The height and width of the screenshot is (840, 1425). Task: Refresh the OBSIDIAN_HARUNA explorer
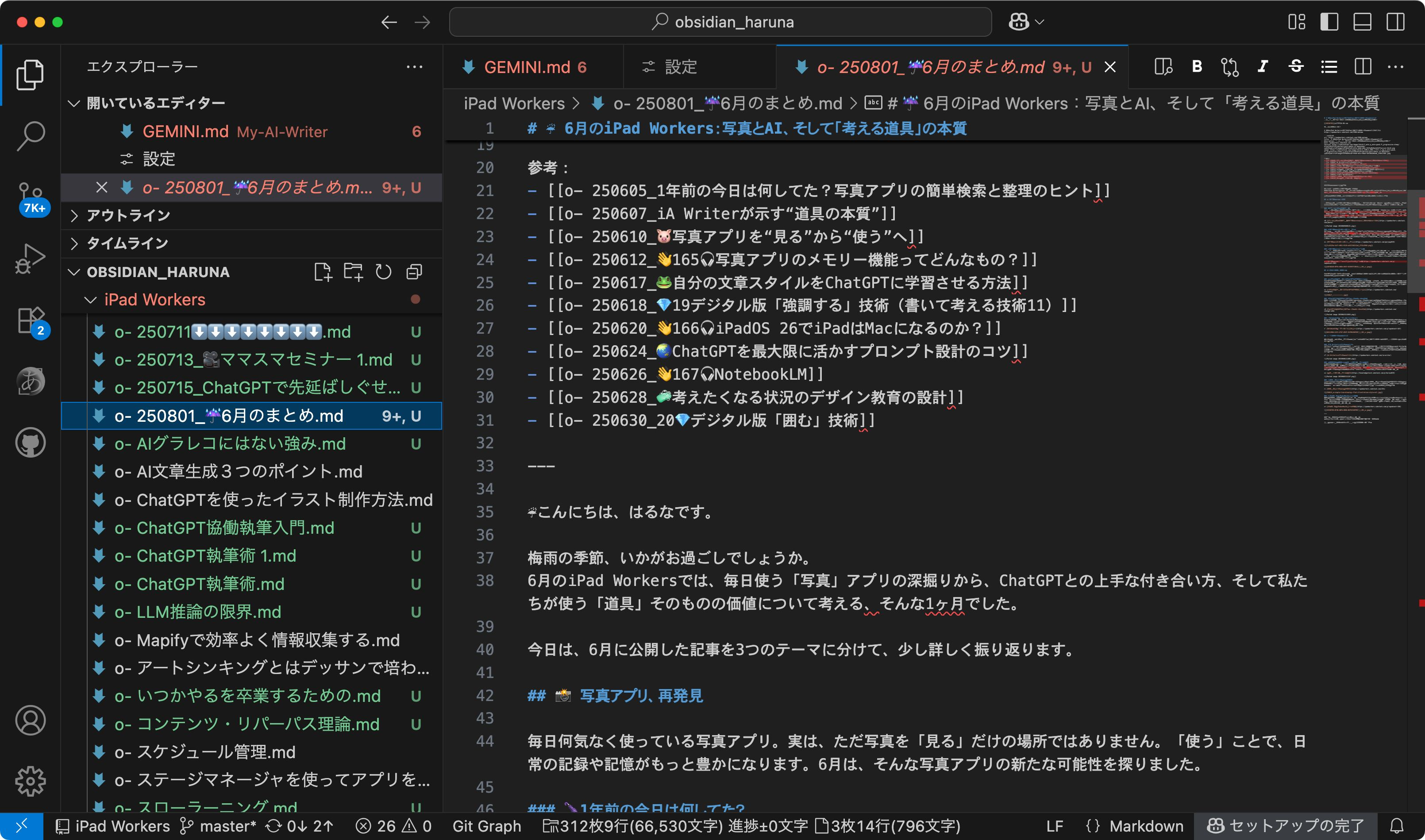coord(383,272)
